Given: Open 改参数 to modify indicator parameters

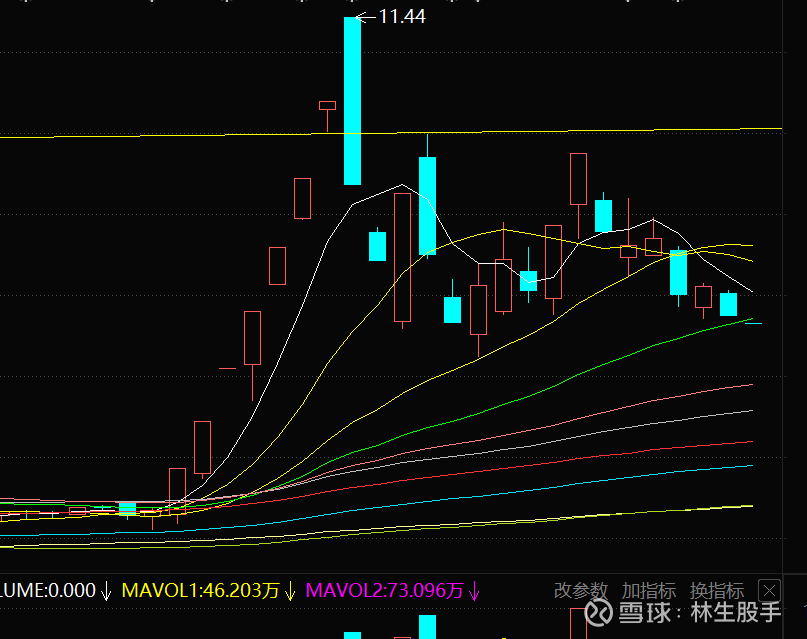Looking at the screenshot, I should (581, 591).
